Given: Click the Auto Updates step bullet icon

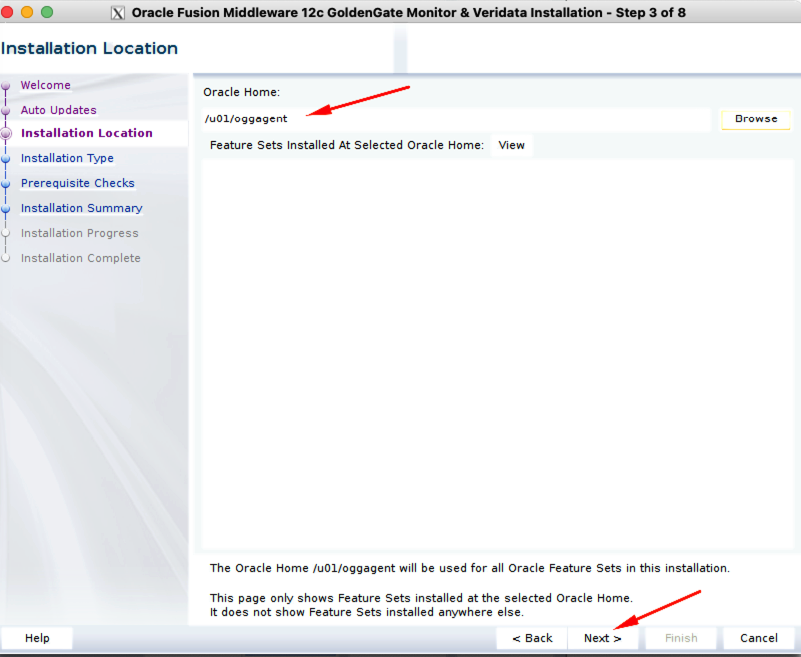Looking at the screenshot, I should click(x=6, y=111).
